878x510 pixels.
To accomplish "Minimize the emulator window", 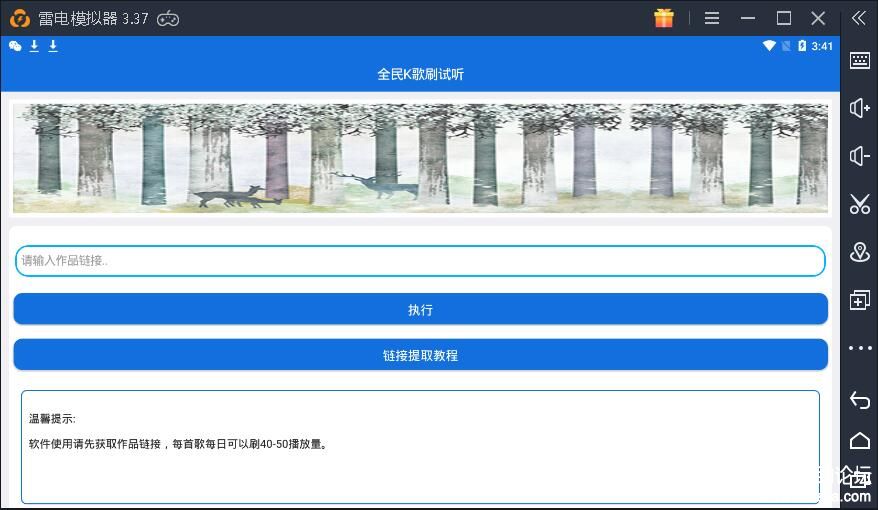I will point(748,18).
